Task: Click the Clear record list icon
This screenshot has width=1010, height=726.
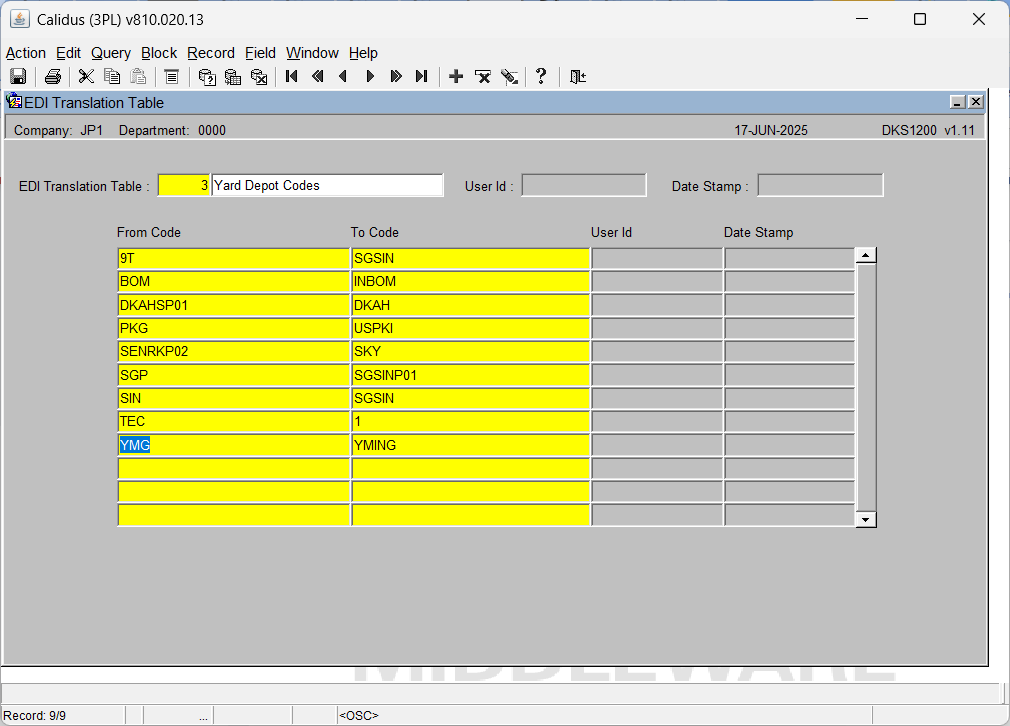Action: [171, 77]
